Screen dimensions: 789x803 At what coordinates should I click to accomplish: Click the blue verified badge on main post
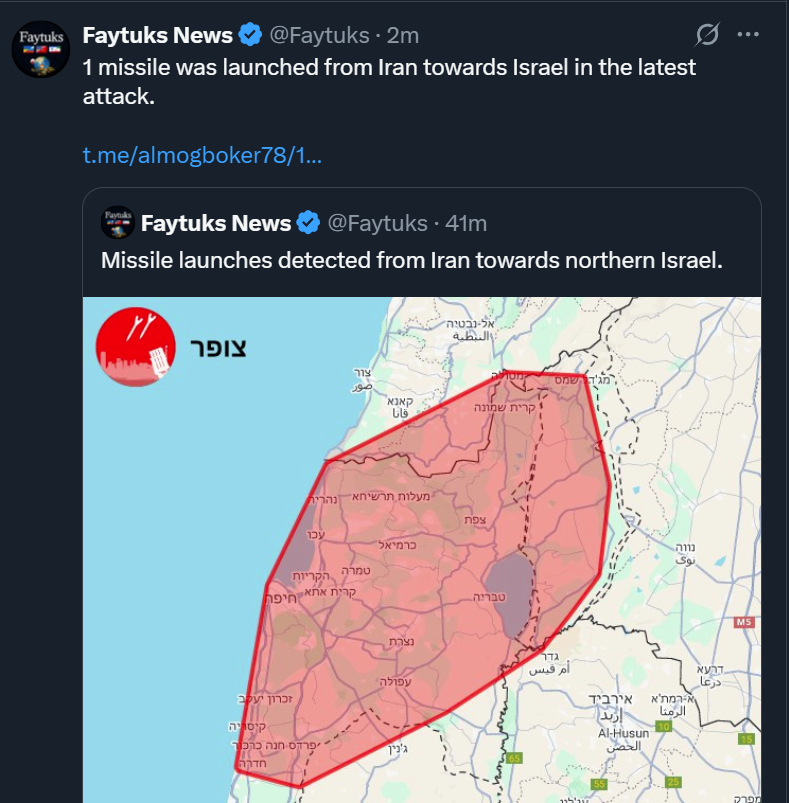click(250, 35)
